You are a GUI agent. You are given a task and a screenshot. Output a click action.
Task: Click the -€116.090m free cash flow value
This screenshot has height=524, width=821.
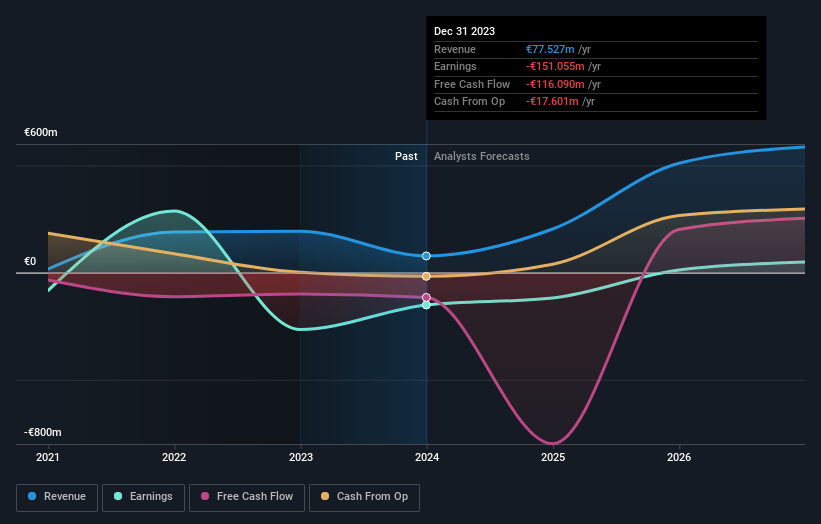[555, 84]
